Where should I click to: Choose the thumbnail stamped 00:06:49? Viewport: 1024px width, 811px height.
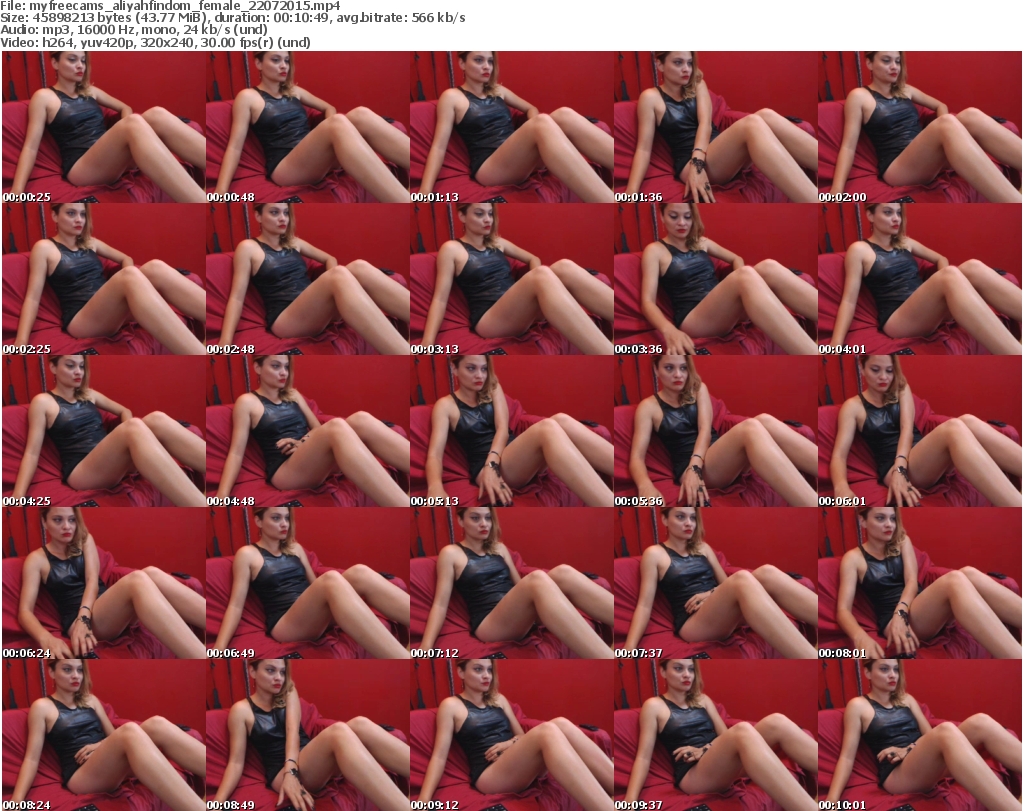pyautogui.click(x=308, y=584)
